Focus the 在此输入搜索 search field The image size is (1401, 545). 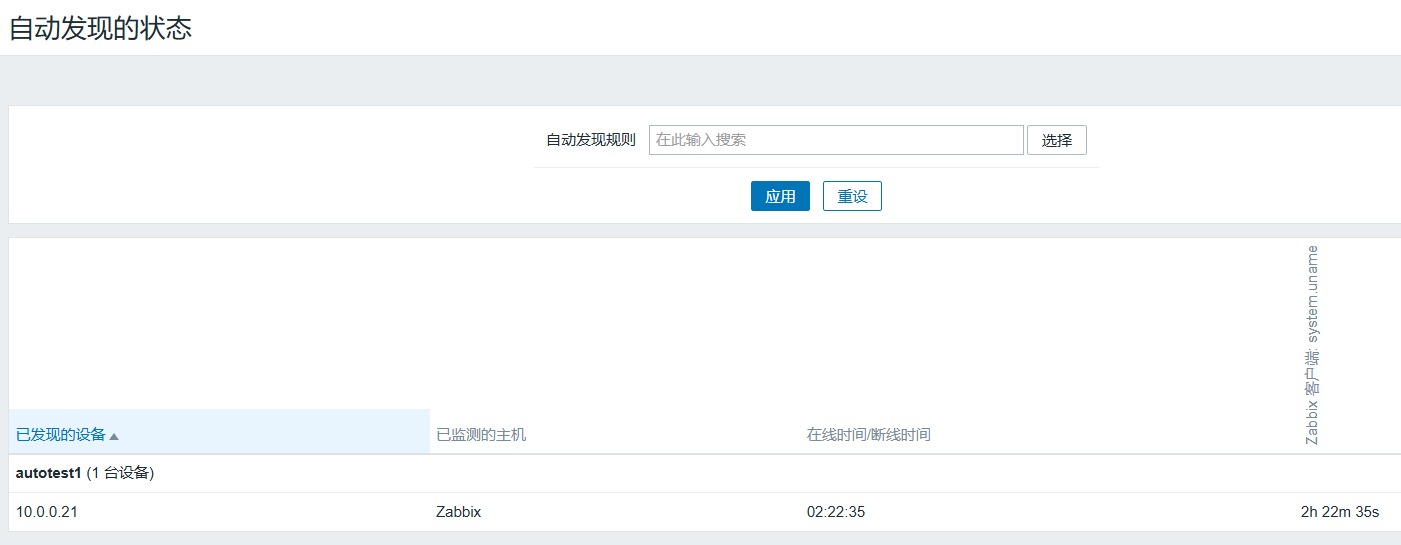(835, 140)
